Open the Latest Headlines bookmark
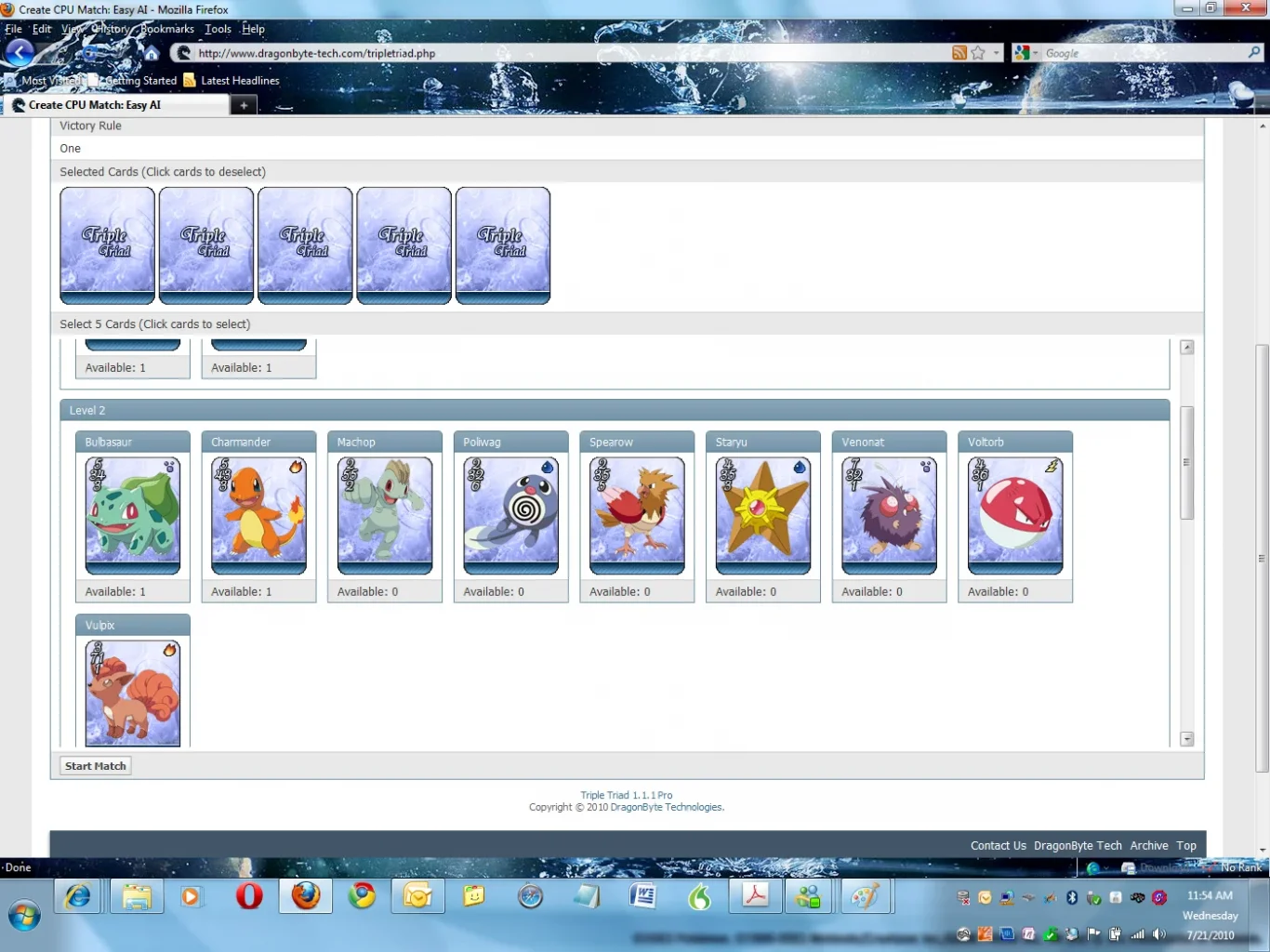This screenshot has width=1270, height=952. [x=232, y=81]
